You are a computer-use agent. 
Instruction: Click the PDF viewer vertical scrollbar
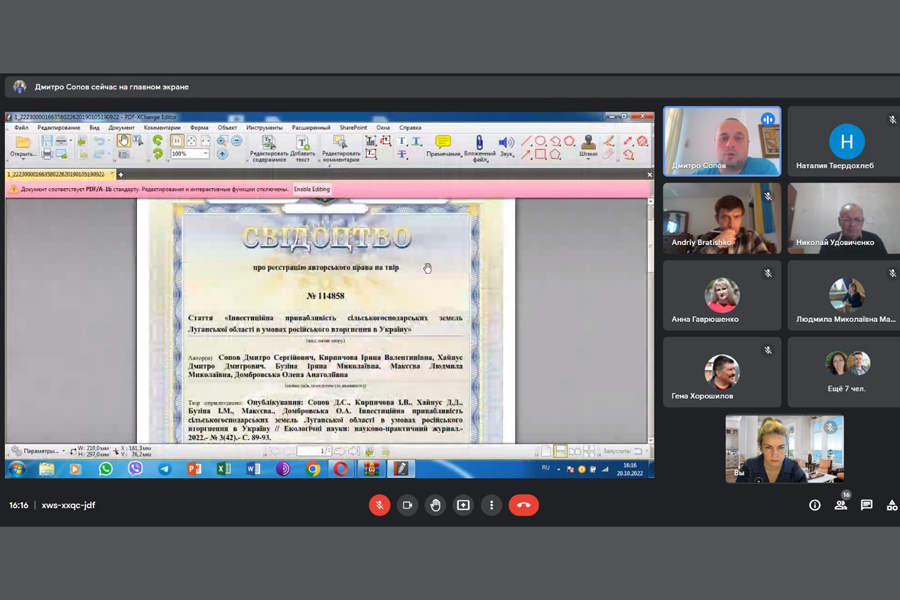tap(650, 320)
